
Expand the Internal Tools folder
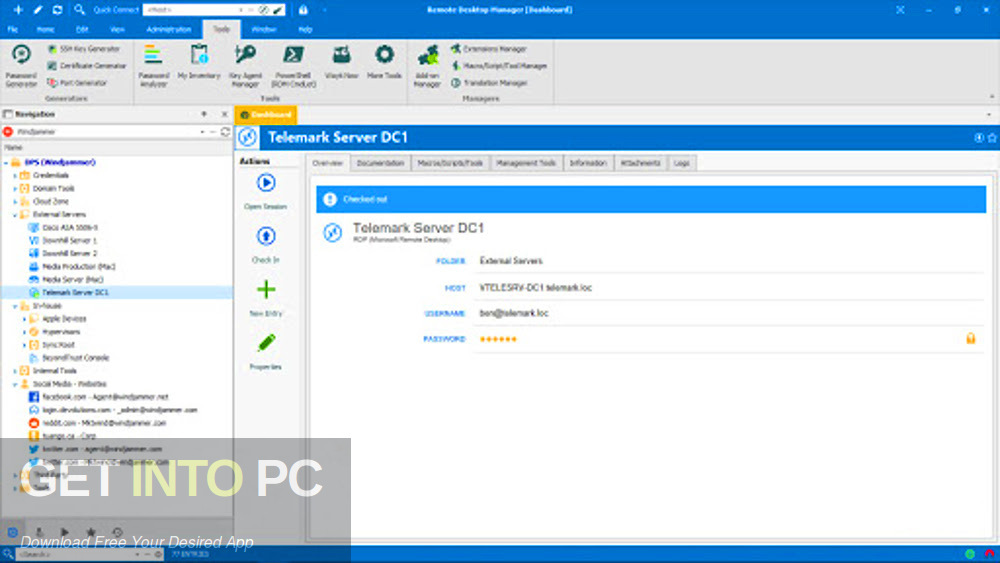[15, 371]
